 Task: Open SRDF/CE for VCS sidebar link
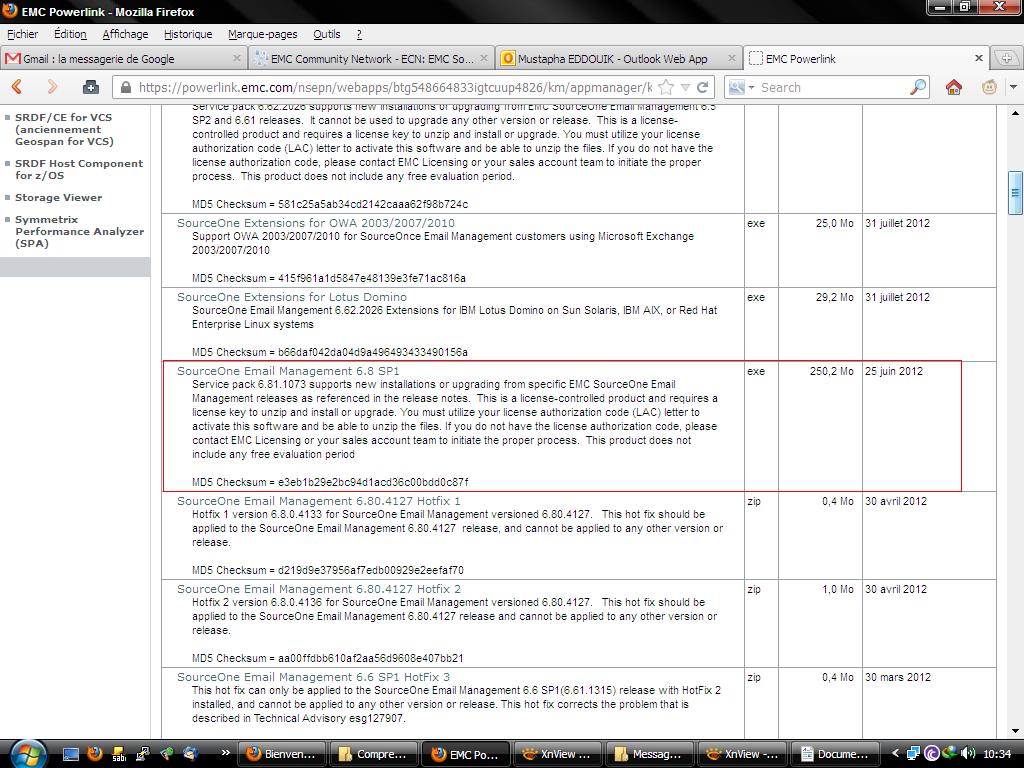coord(64,129)
